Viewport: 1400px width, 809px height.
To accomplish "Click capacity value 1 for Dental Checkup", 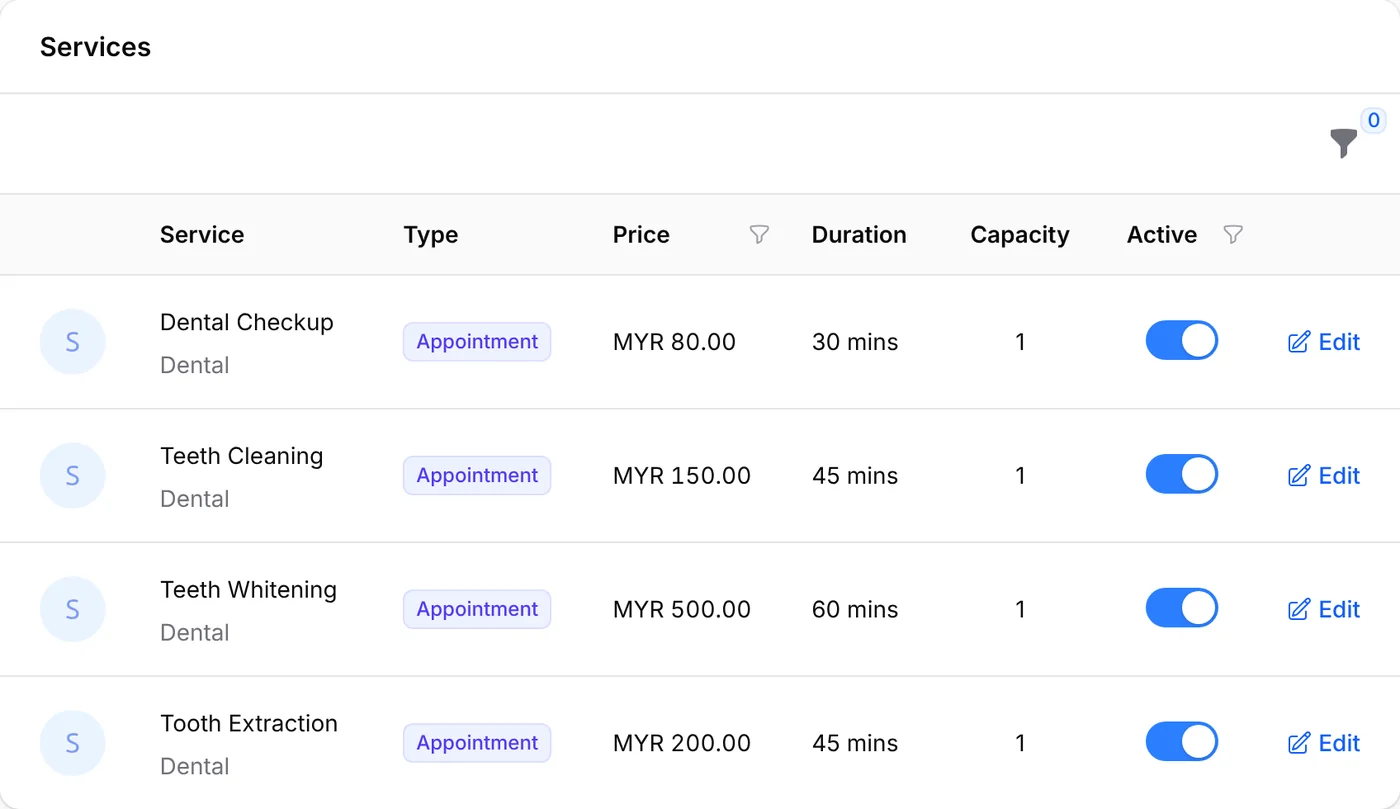I will 1020,342.
